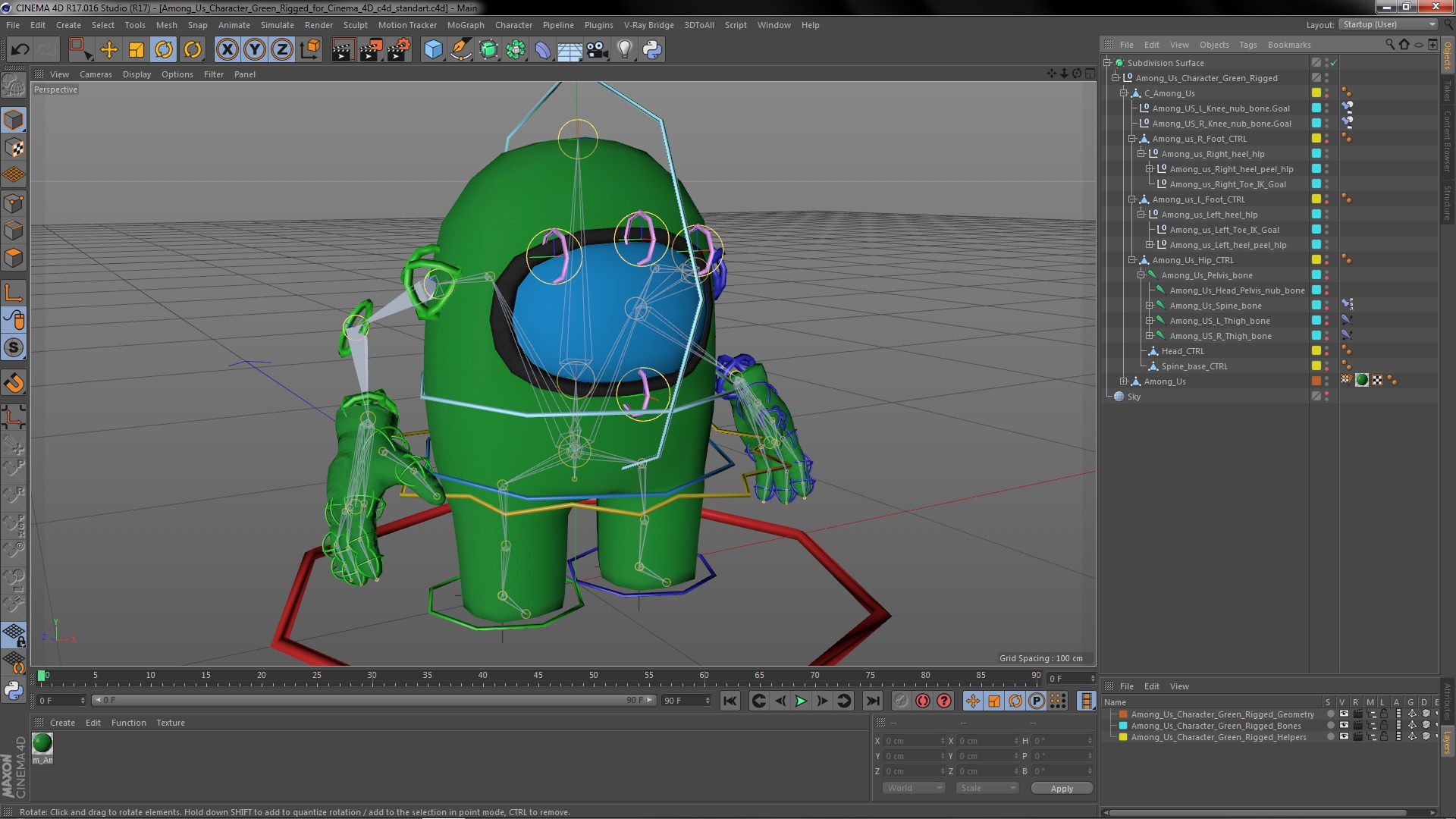Click the Helpers layer yellow swatch

pyautogui.click(x=1123, y=737)
